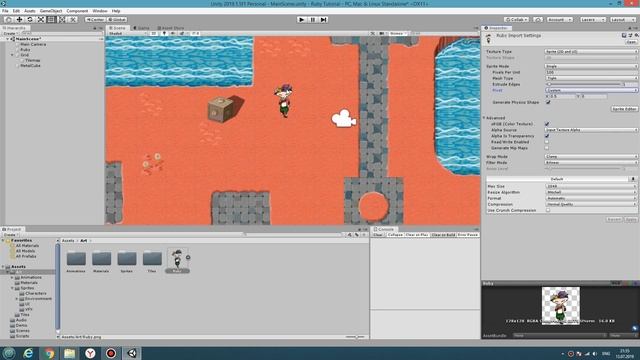The image size is (640, 360).
Task: Select the Scale tool in the toolbar
Action: click(x=40, y=19)
